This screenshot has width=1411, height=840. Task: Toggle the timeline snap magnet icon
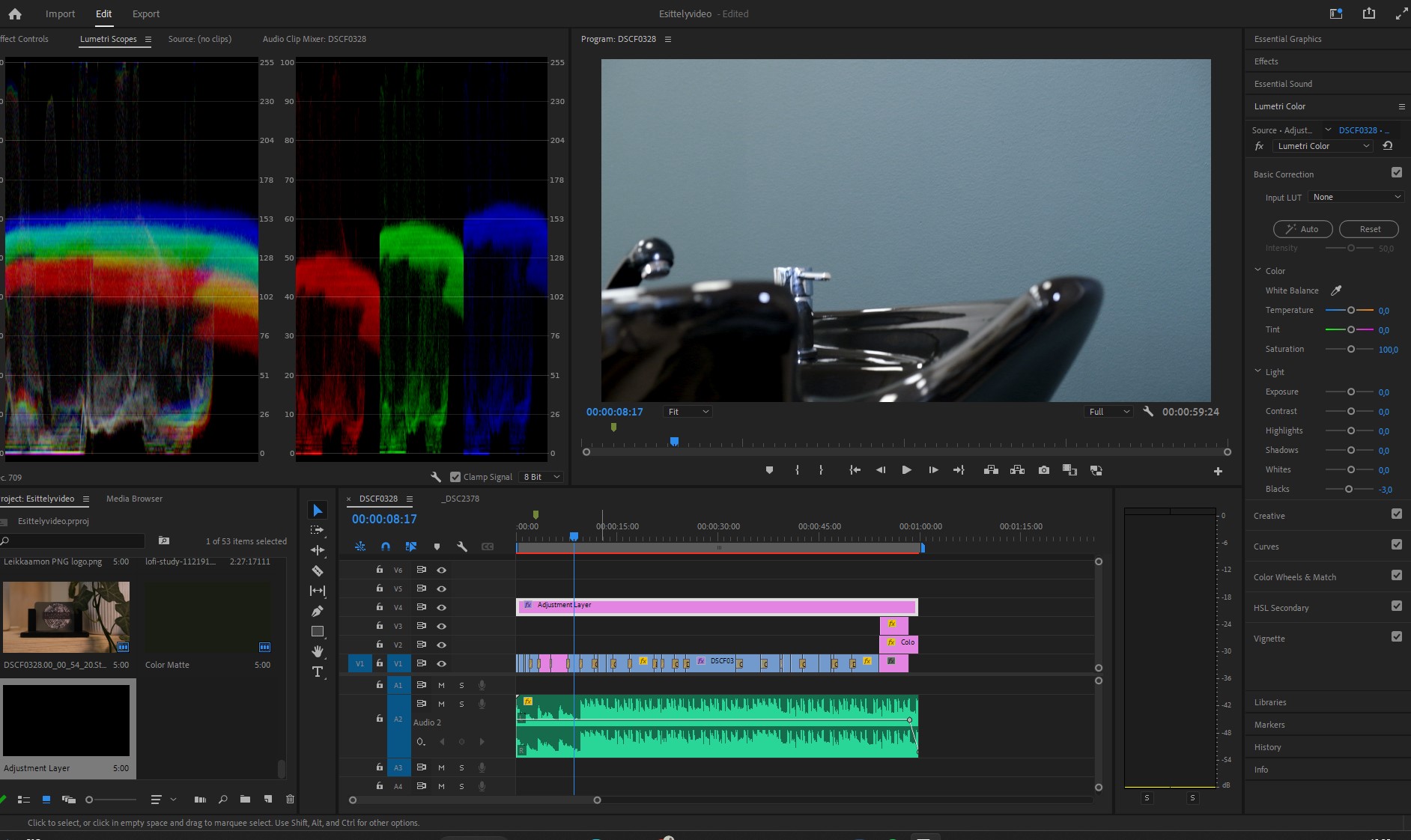(385, 547)
